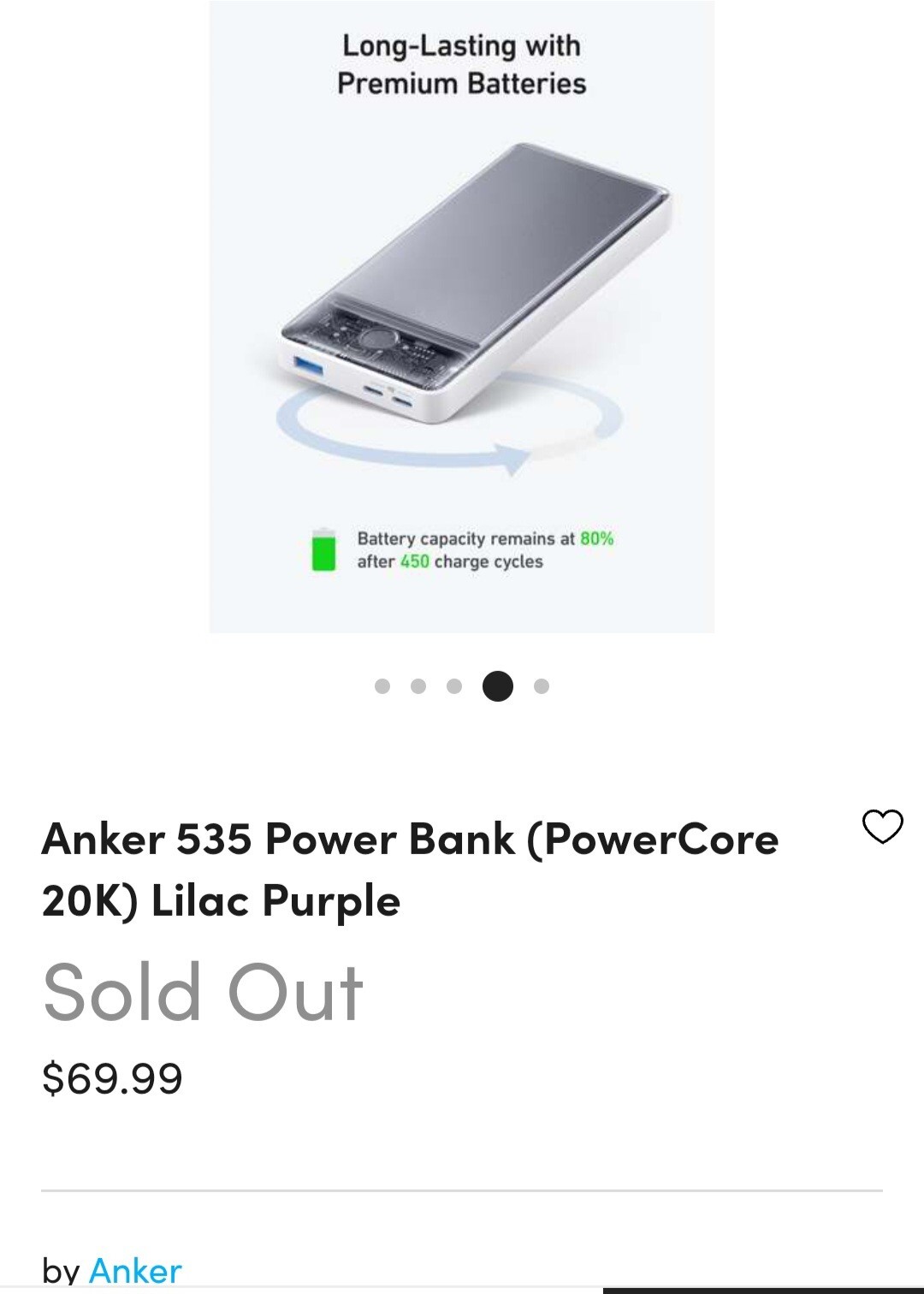This screenshot has width=924, height=1294.
Task: Switch to third carousel image dot
Action: [x=454, y=686]
